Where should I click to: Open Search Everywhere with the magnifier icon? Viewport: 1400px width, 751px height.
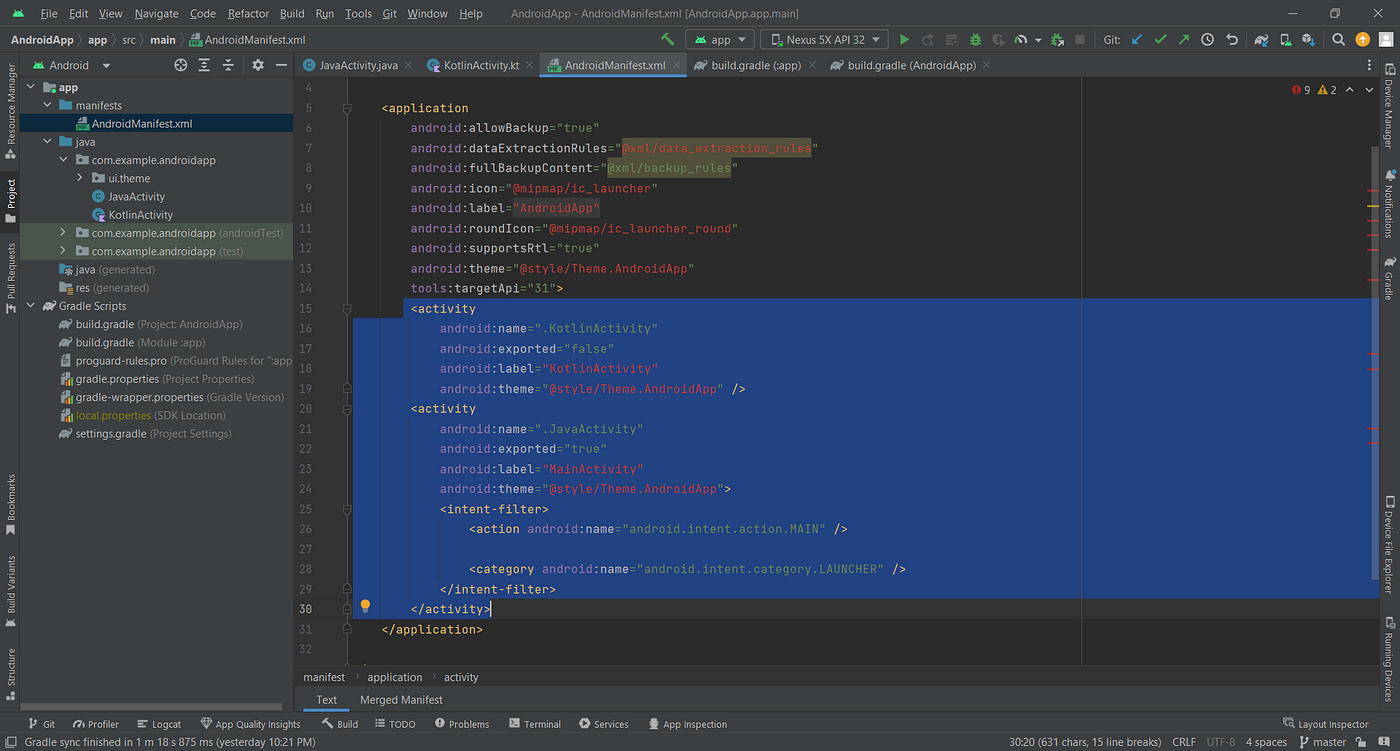click(x=1338, y=39)
